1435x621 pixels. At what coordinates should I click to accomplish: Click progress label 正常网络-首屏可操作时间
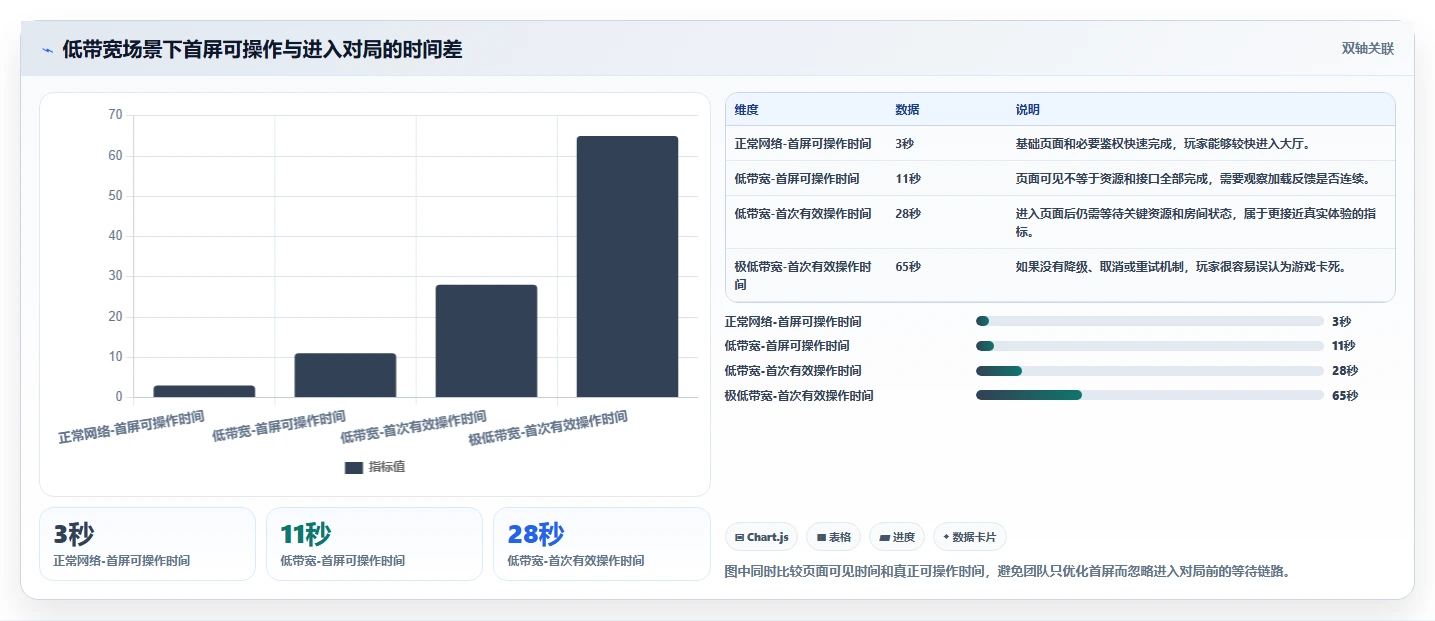click(x=793, y=322)
